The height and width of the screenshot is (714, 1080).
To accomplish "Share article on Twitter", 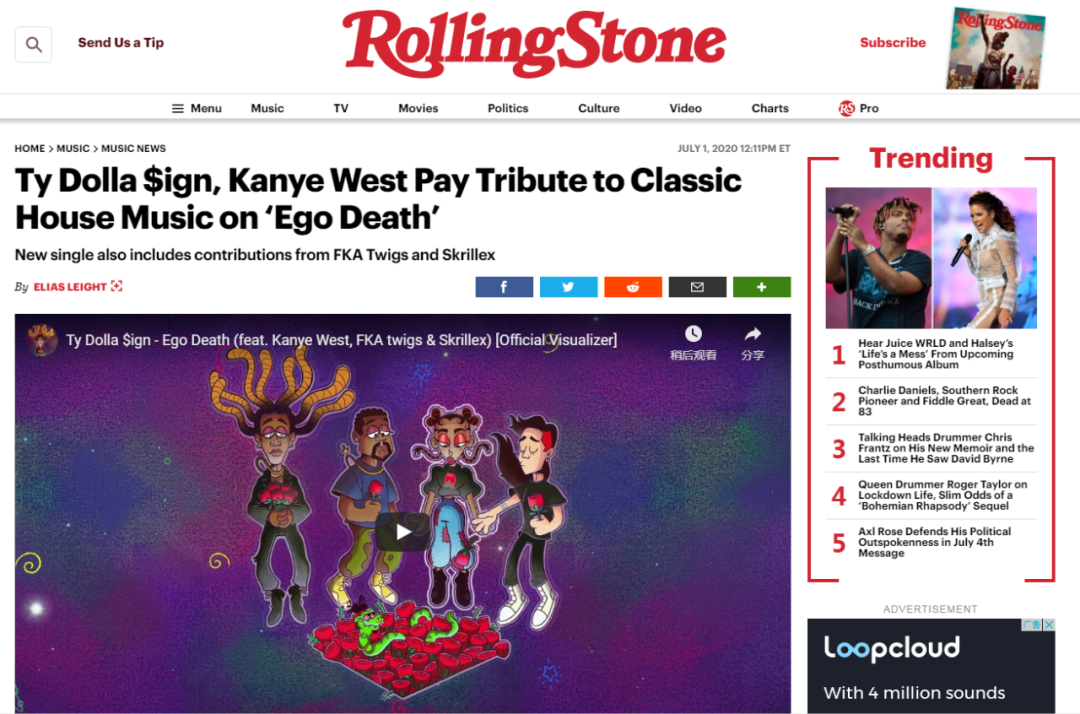I will [x=568, y=287].
